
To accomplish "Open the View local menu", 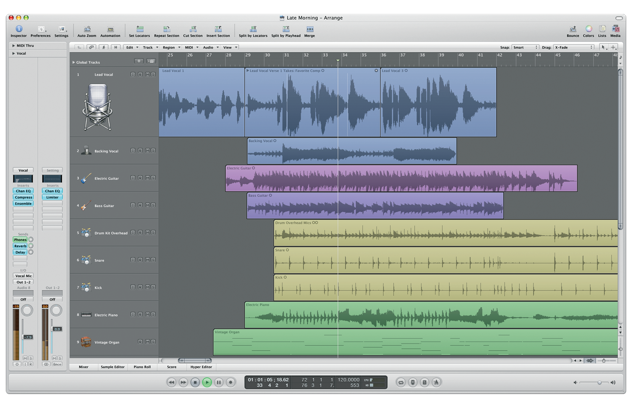I will [230, 48].
